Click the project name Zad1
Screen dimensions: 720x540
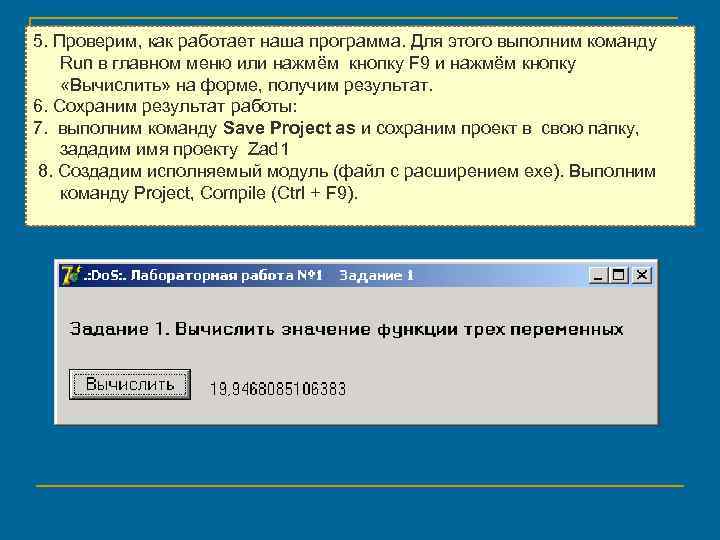click(x=268, y=150)
